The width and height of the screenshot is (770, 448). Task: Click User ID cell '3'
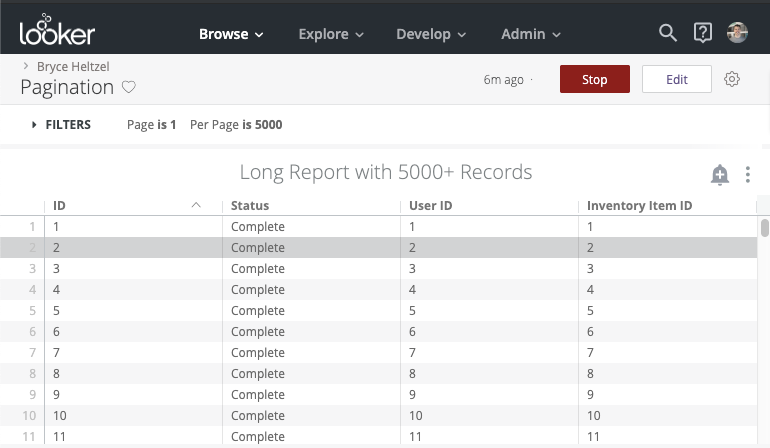412,269
